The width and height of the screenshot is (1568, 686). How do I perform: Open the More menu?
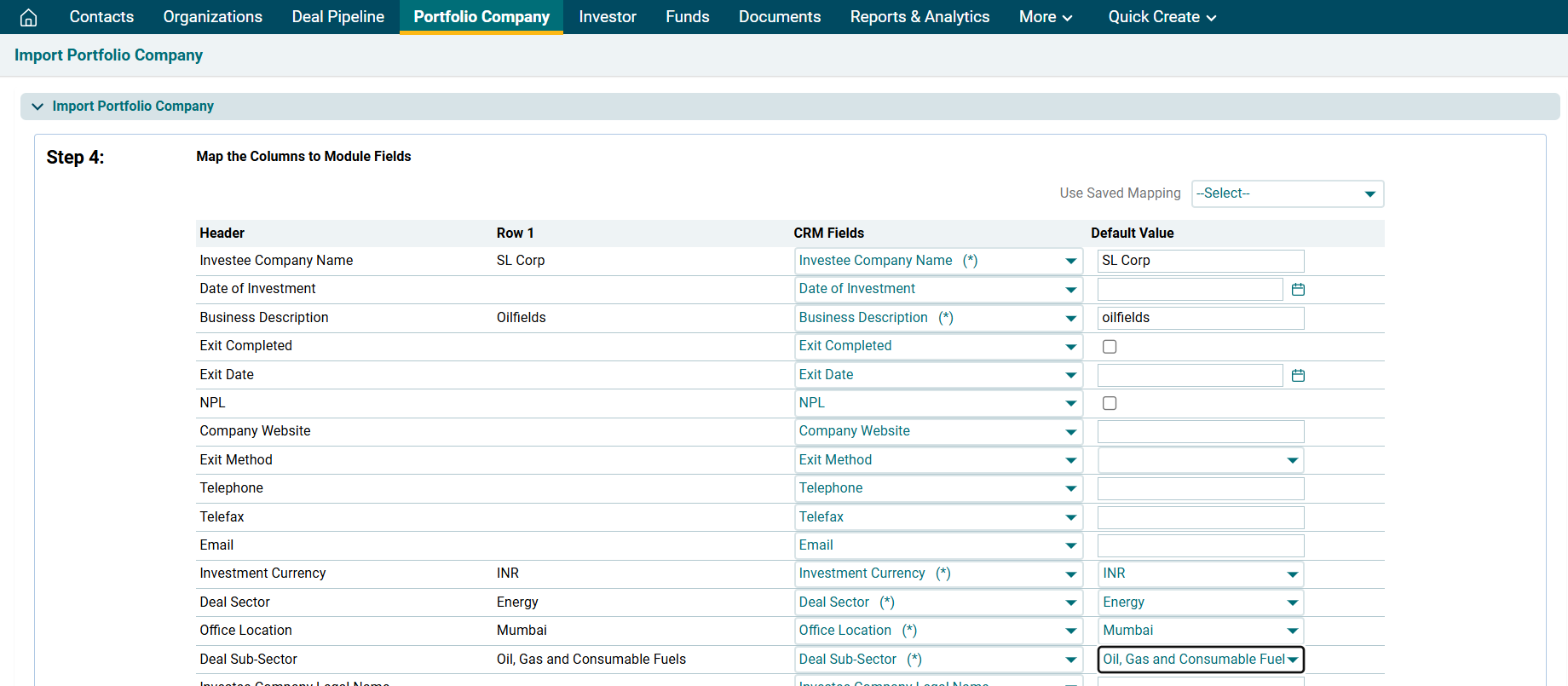[x=1045, y=17]
